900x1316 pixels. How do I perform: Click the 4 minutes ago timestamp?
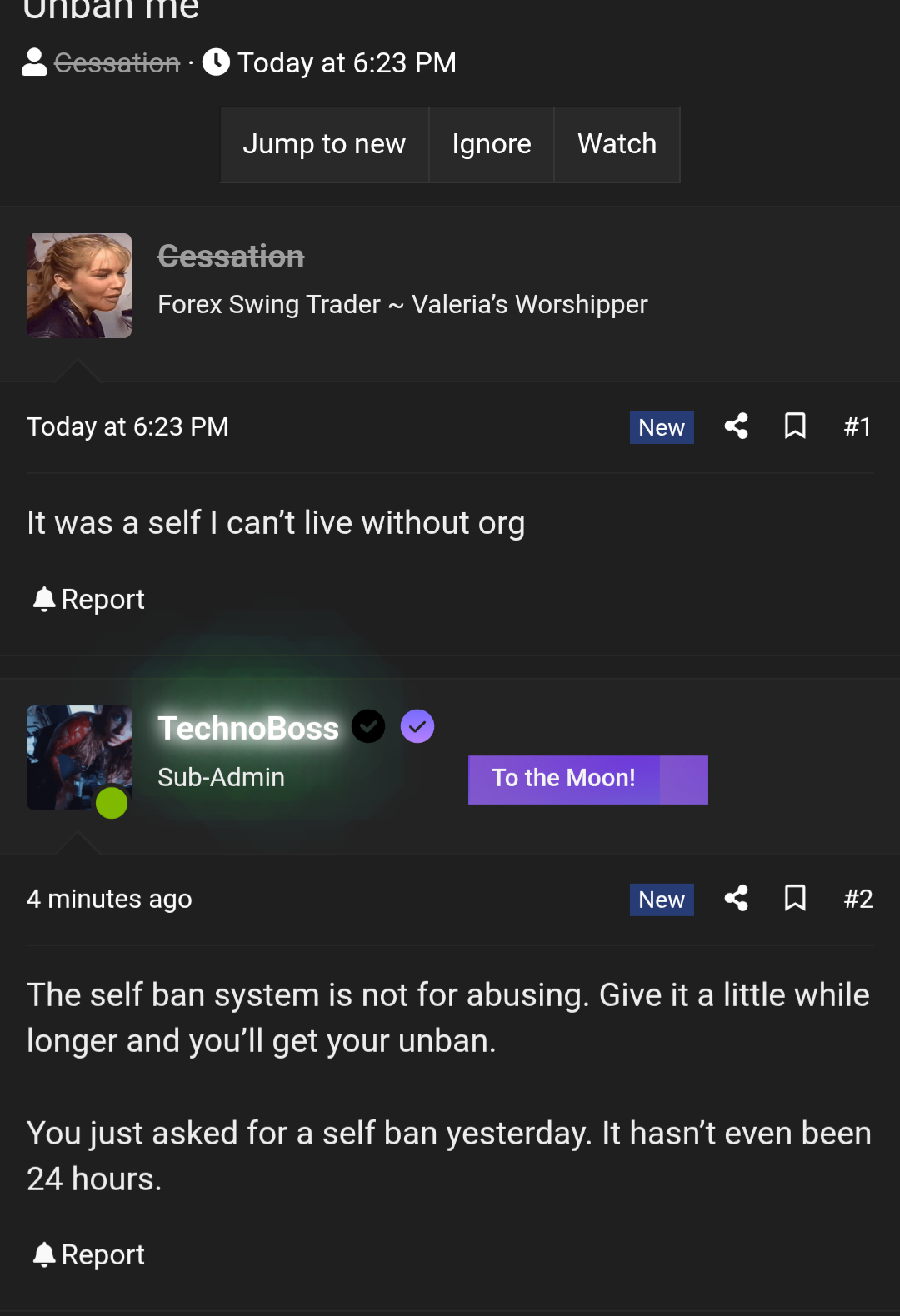pos(109,900)
